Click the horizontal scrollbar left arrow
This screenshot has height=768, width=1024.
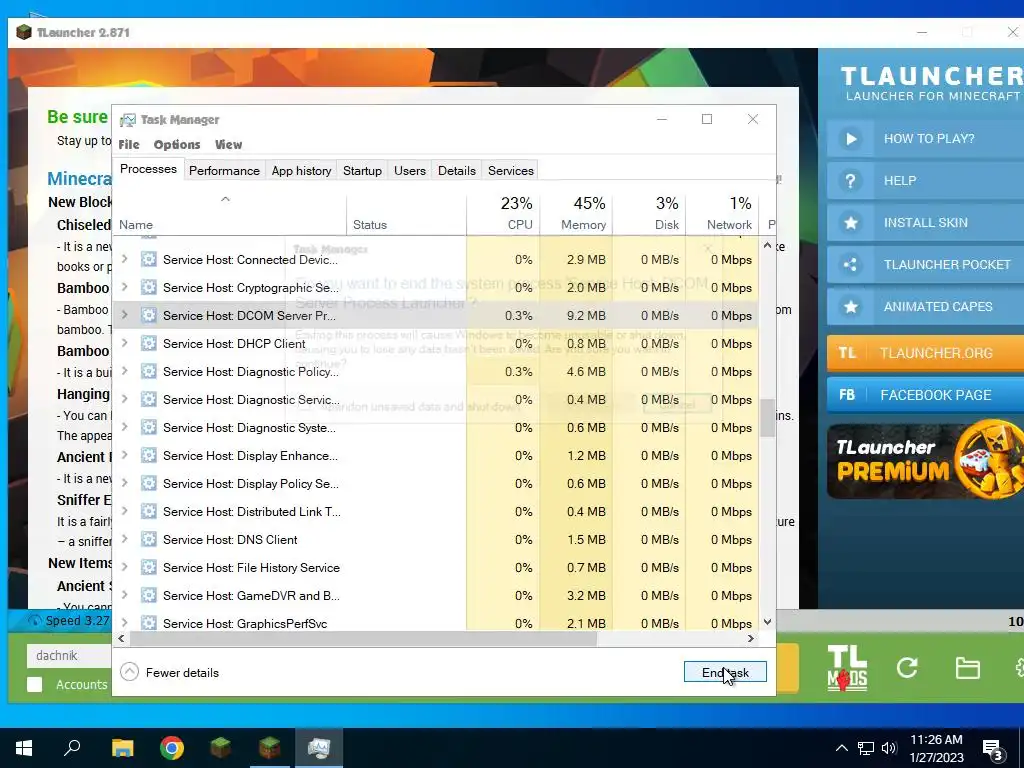point(121,639)
